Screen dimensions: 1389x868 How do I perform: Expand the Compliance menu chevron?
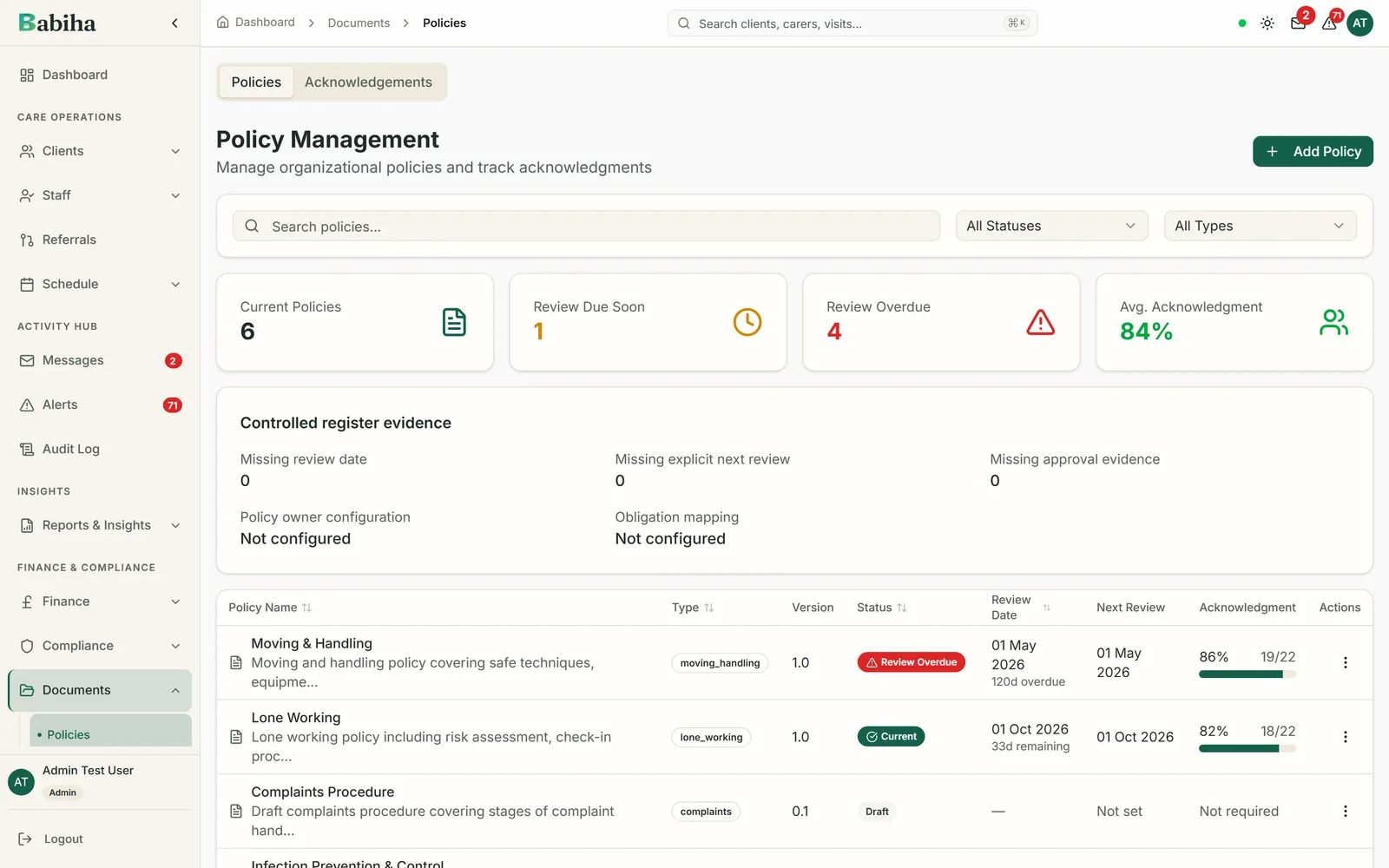coord(175,646)
